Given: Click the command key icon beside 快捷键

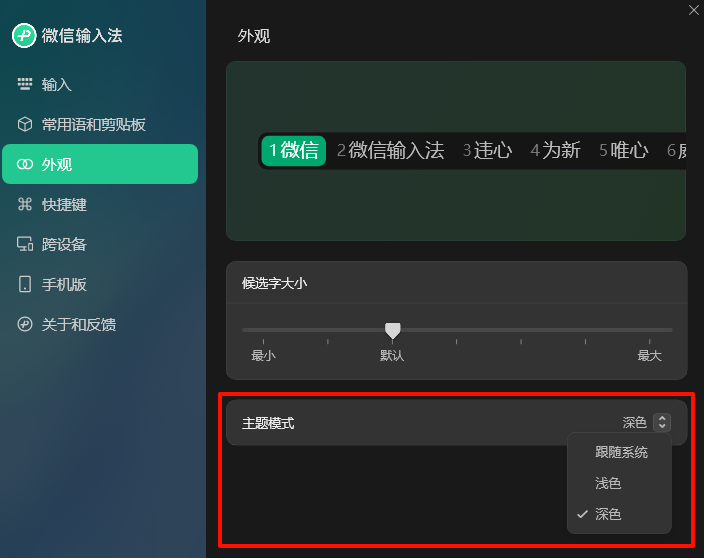Looking at the screenshot, I should coord(25,204).
